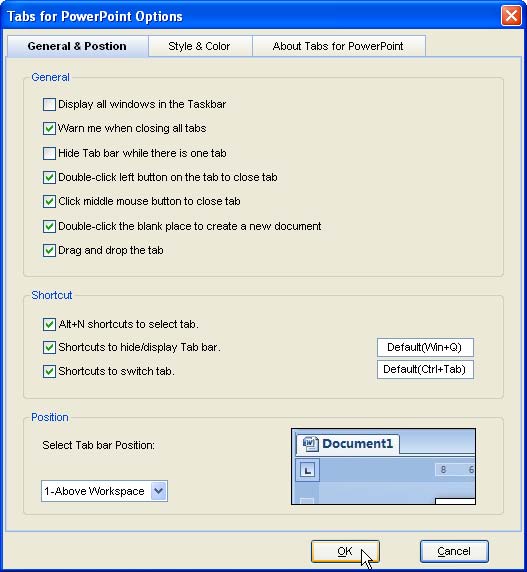Click the Default(Win+Q) shortcut field
527x572 pixels.
click(425, 347)
